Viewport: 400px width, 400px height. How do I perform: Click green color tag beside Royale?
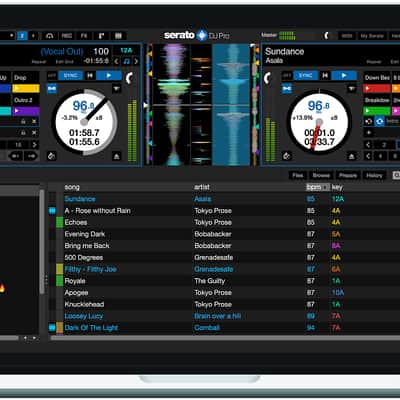(x=59, y=281)
